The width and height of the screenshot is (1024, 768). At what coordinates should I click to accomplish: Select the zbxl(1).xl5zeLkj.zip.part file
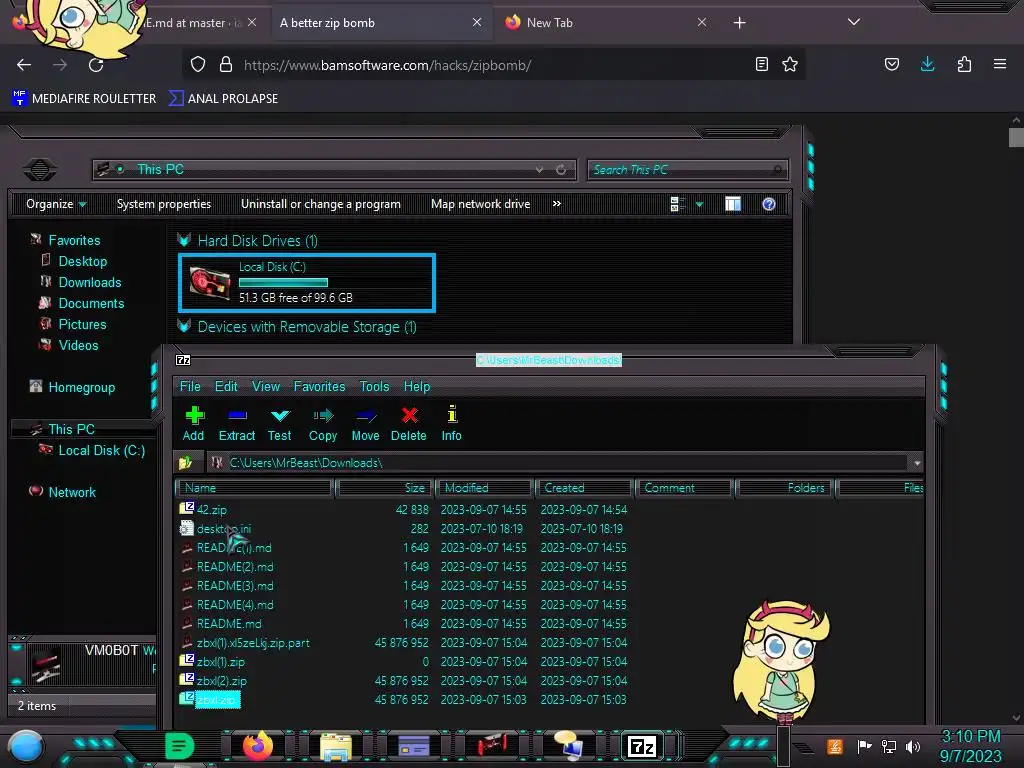pyautogui.click(x=253, y=643)
